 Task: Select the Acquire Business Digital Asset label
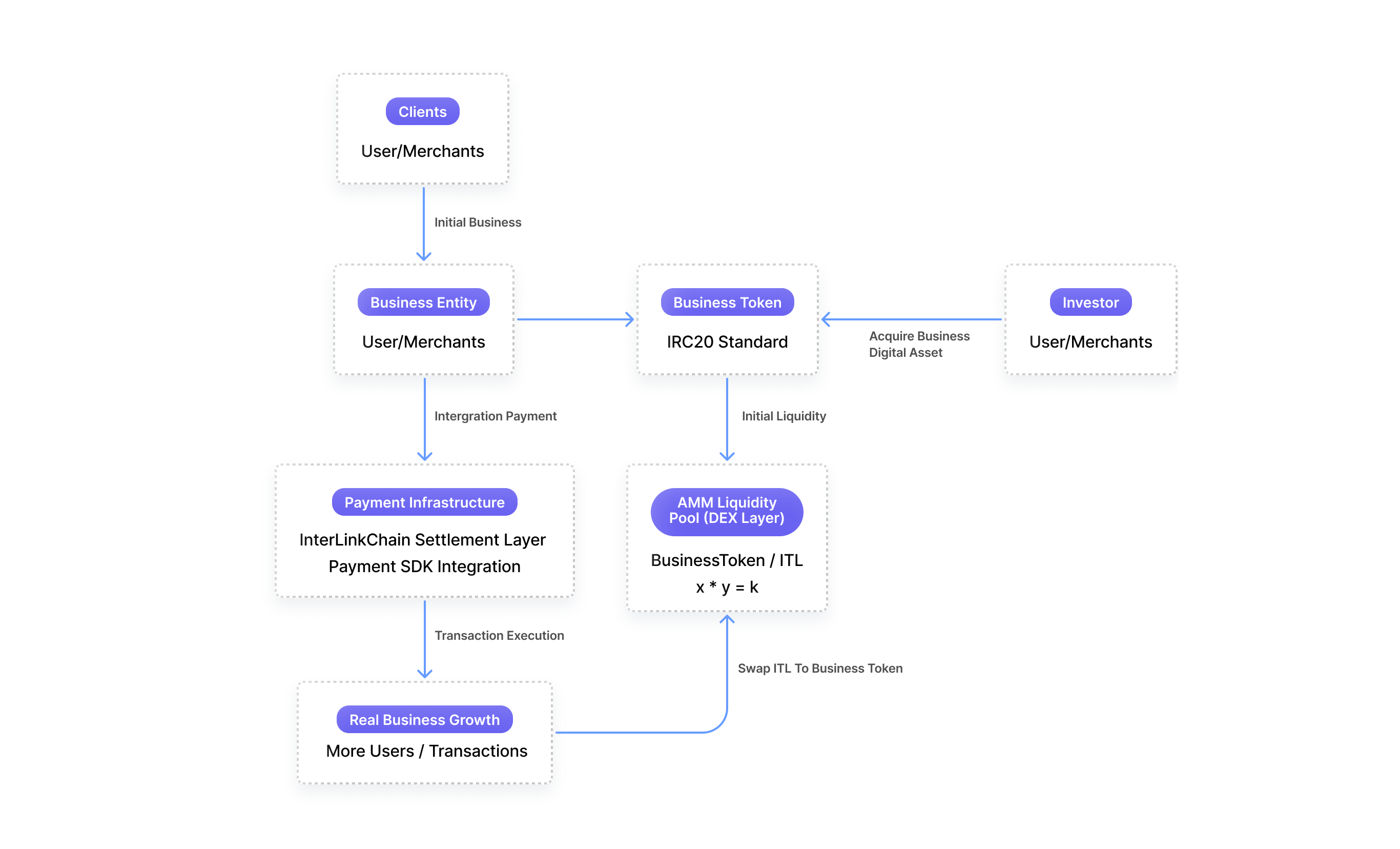pyautogui.click(x=919, y=344)
